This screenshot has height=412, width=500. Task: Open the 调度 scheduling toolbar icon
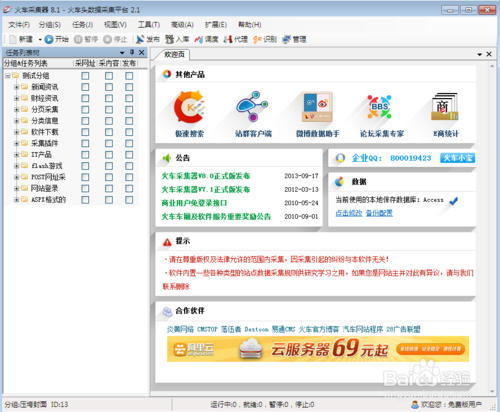pos(199,39)
